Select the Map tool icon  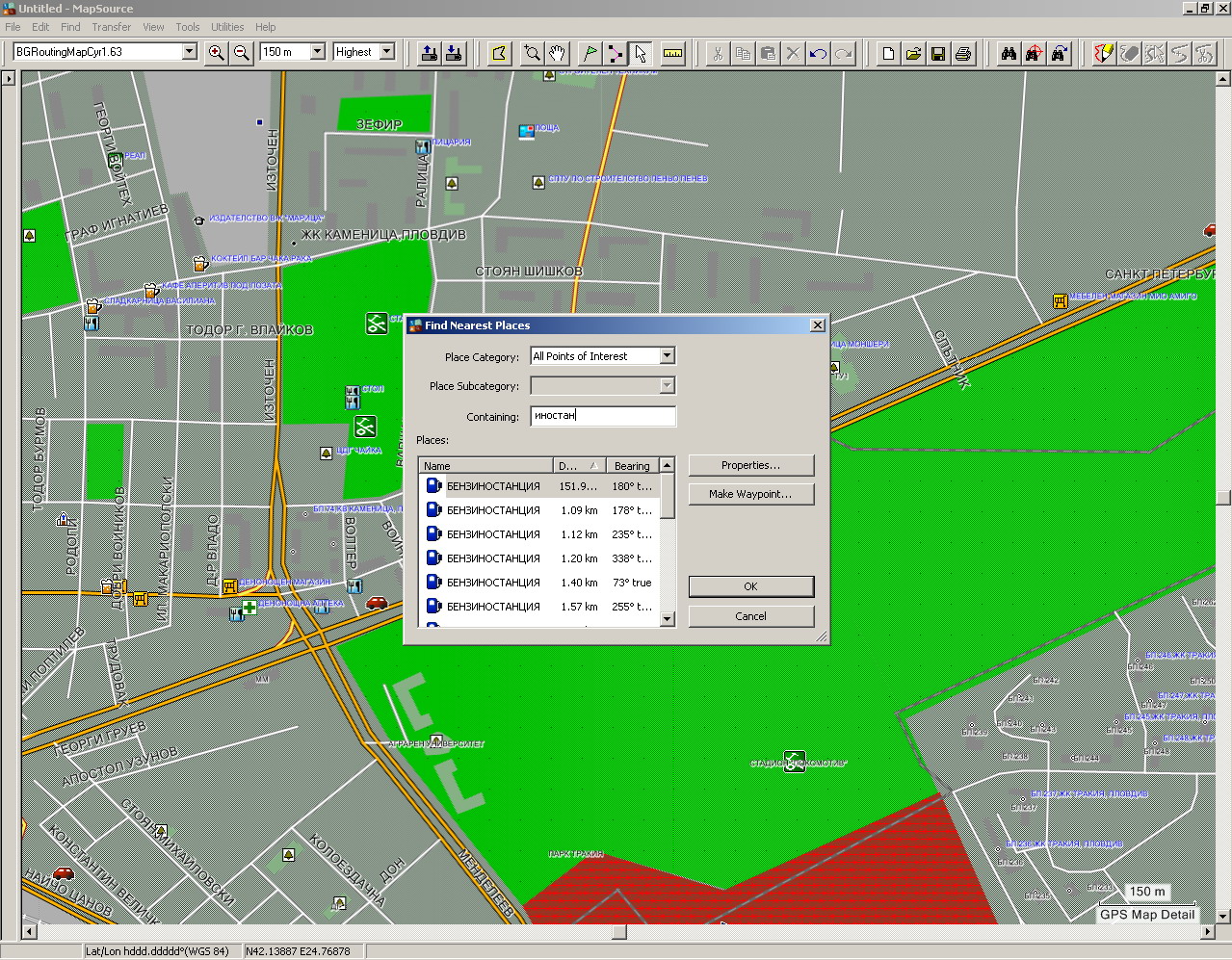pyautogui.click(x=499, y=53)
